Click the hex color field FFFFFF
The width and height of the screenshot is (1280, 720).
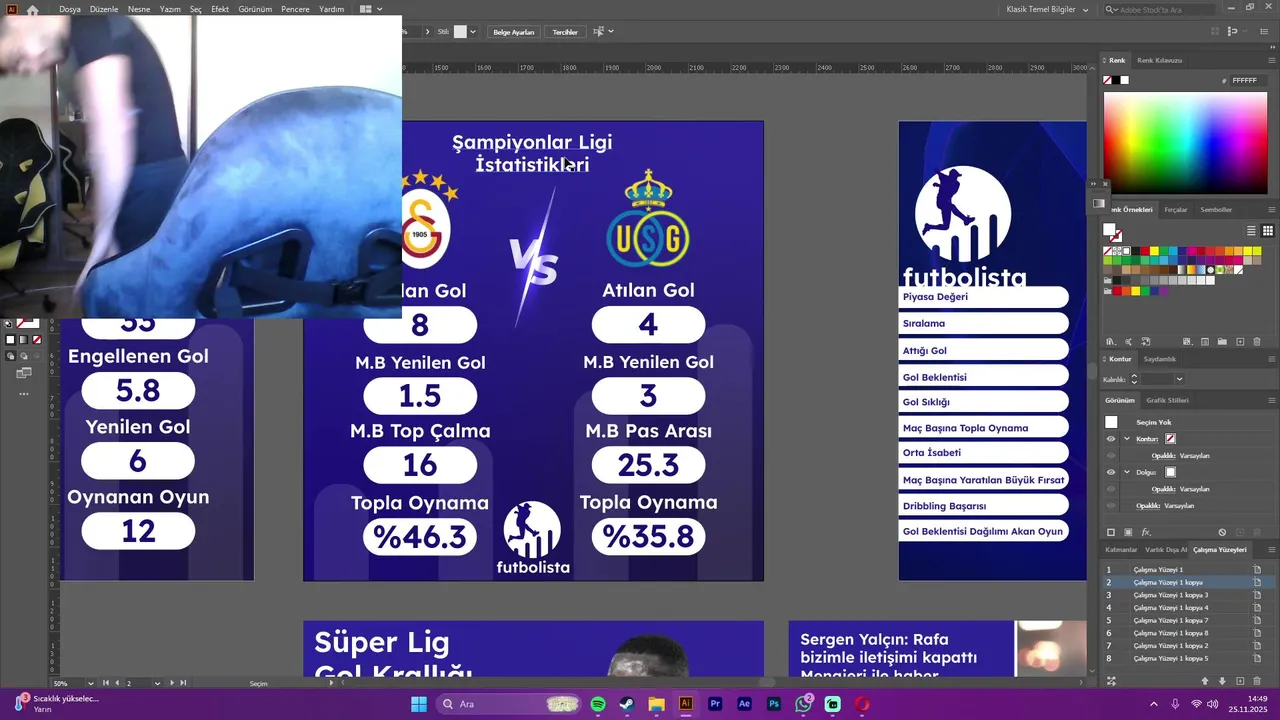(1247, 81)
